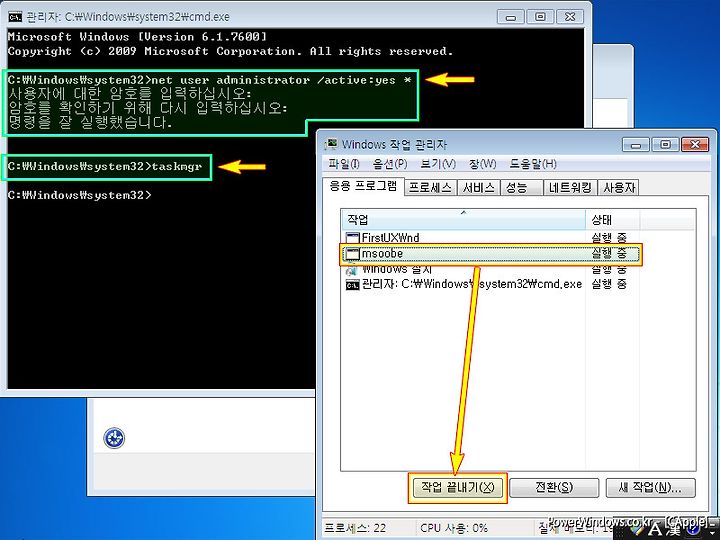
Task: Open the 보기(V) menu
Action: 438,164
